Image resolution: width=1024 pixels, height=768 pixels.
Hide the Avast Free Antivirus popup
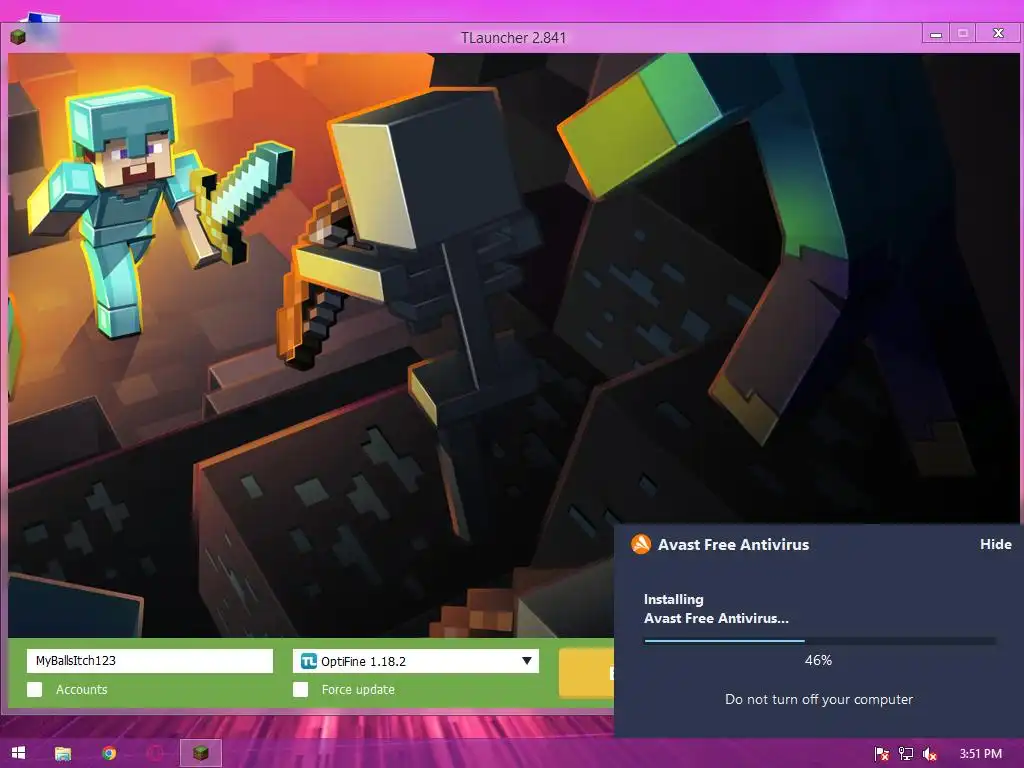(995, 544)
